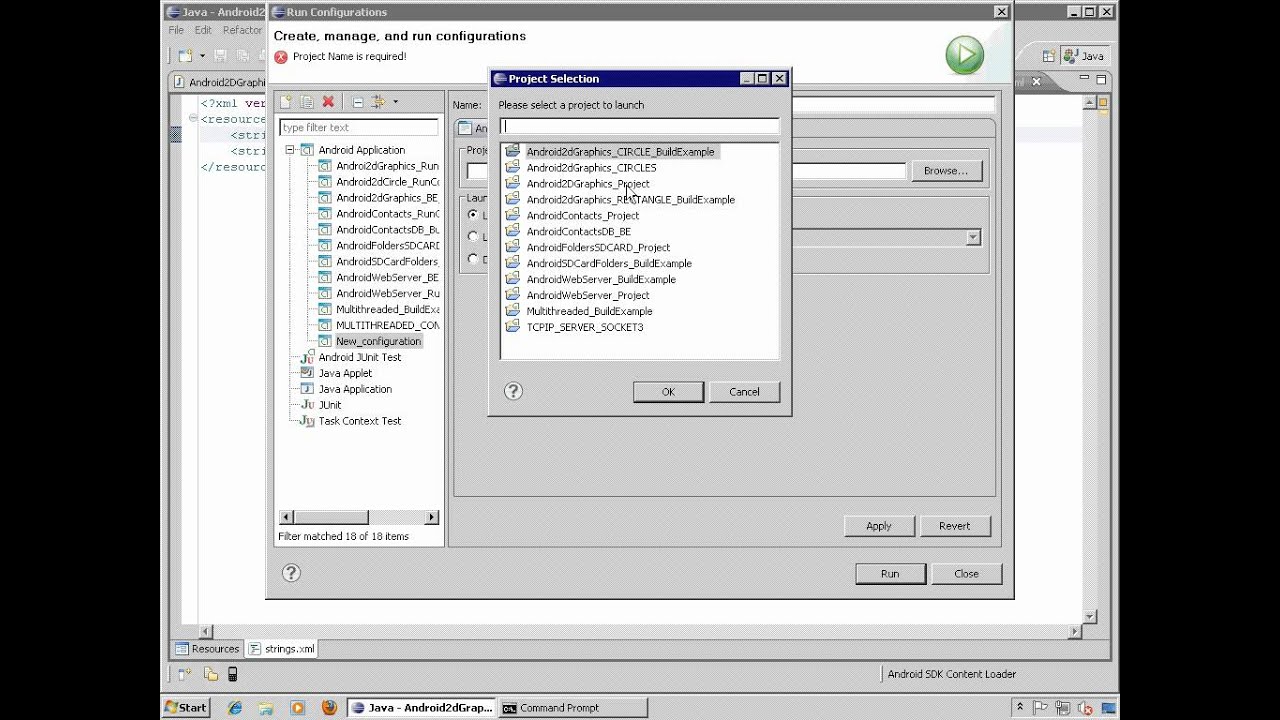Select the third launch action radio button
This screenshot has width=1280, height=720.
click(473, 259)
